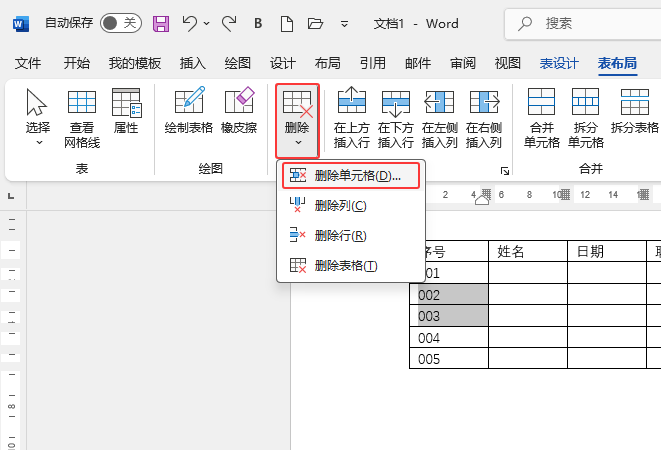This screenshot has height=450, width=661.
Task: Expand the undo history dropdown arrow
Action: tap(207, 24)
